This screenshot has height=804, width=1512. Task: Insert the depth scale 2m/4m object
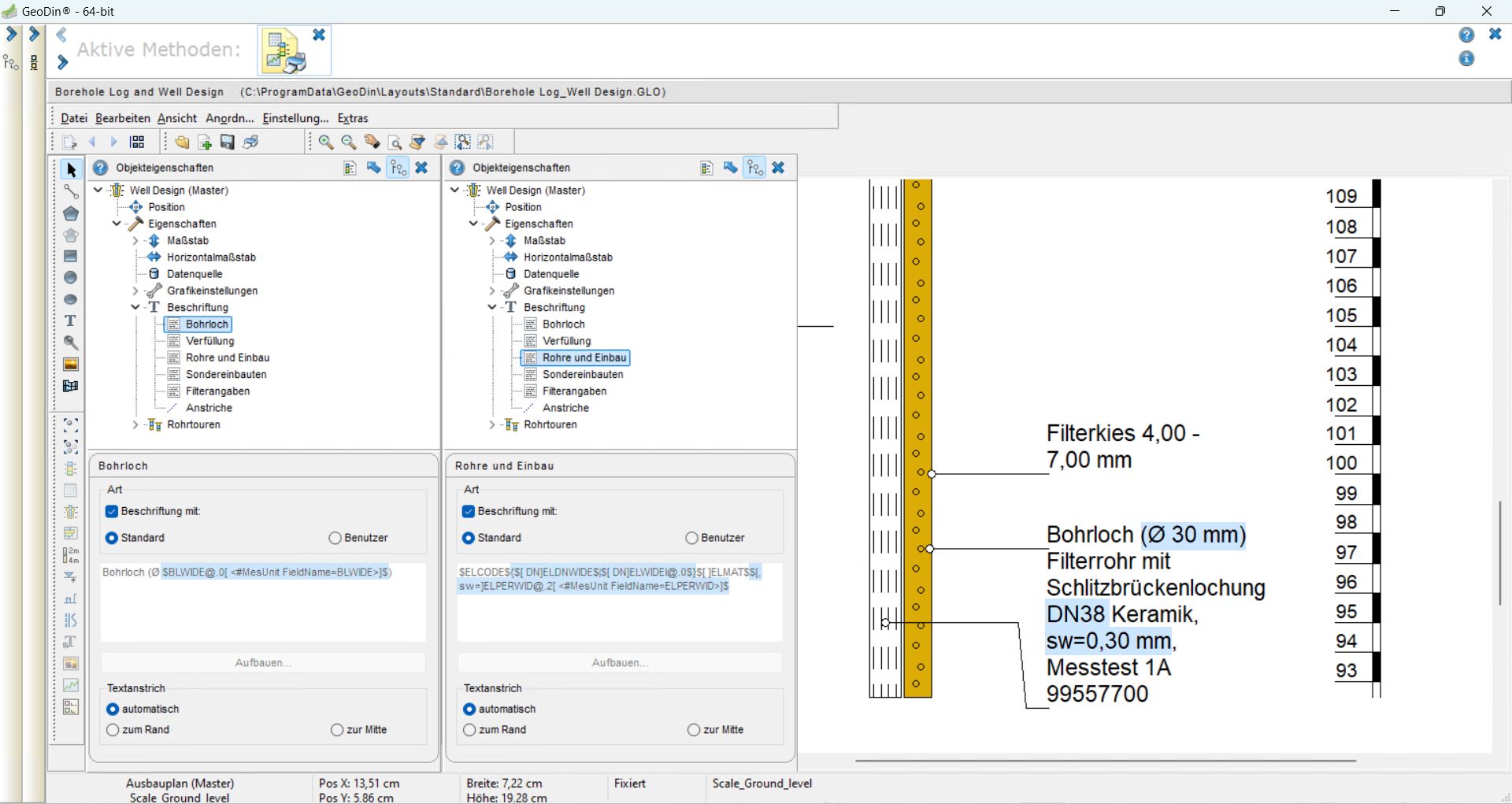coord(71,555)
